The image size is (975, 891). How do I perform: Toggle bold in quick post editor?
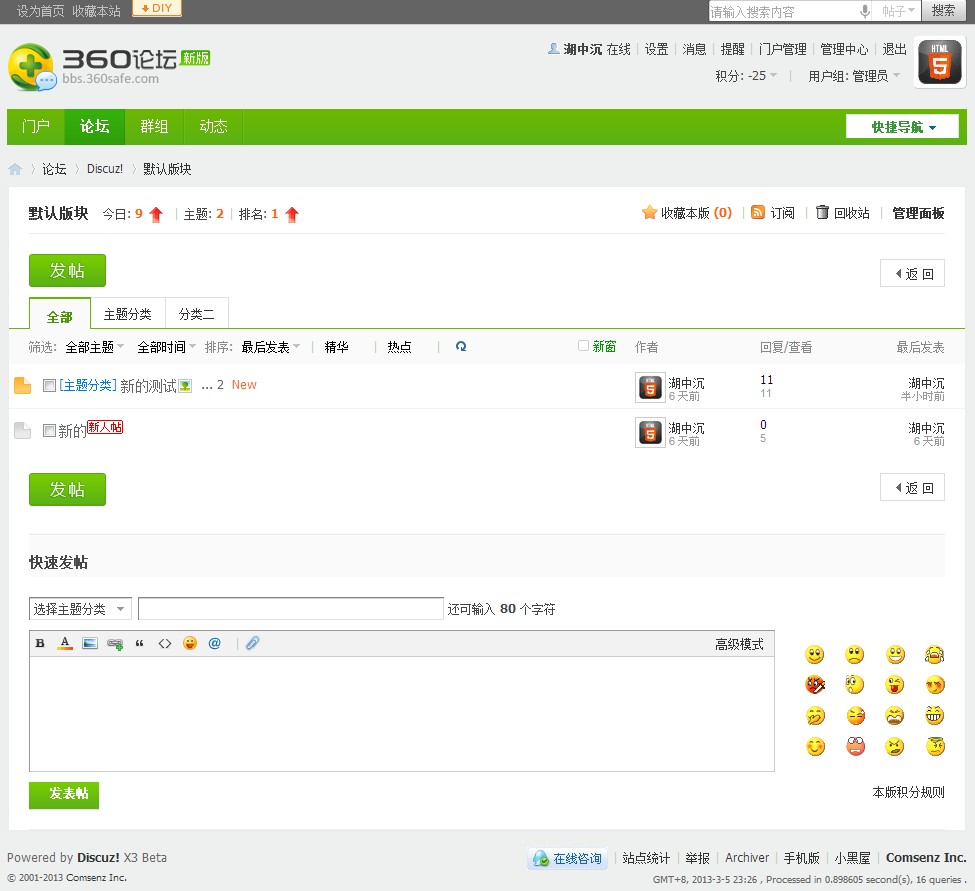pos(40,644)
